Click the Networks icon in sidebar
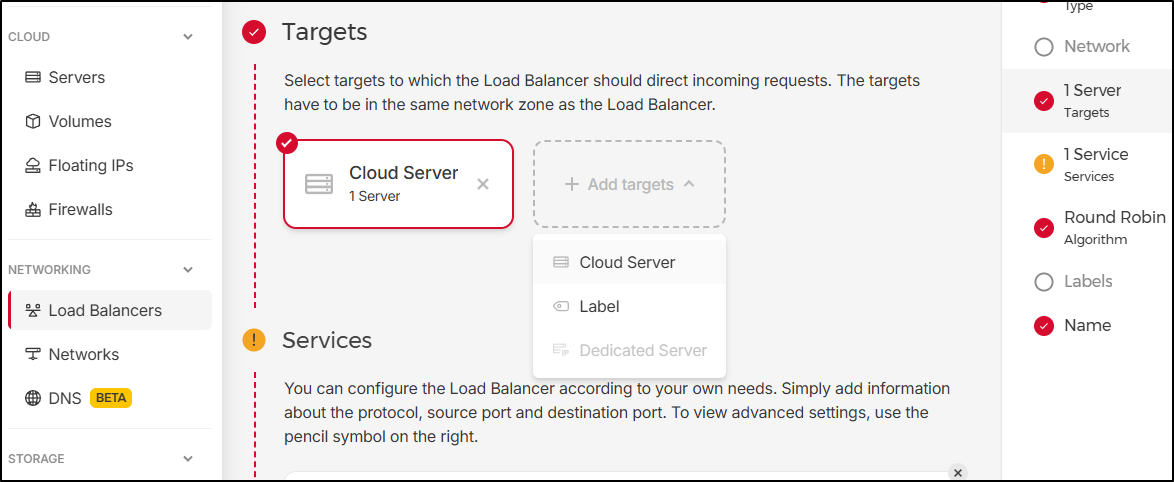 coord(32,355)
